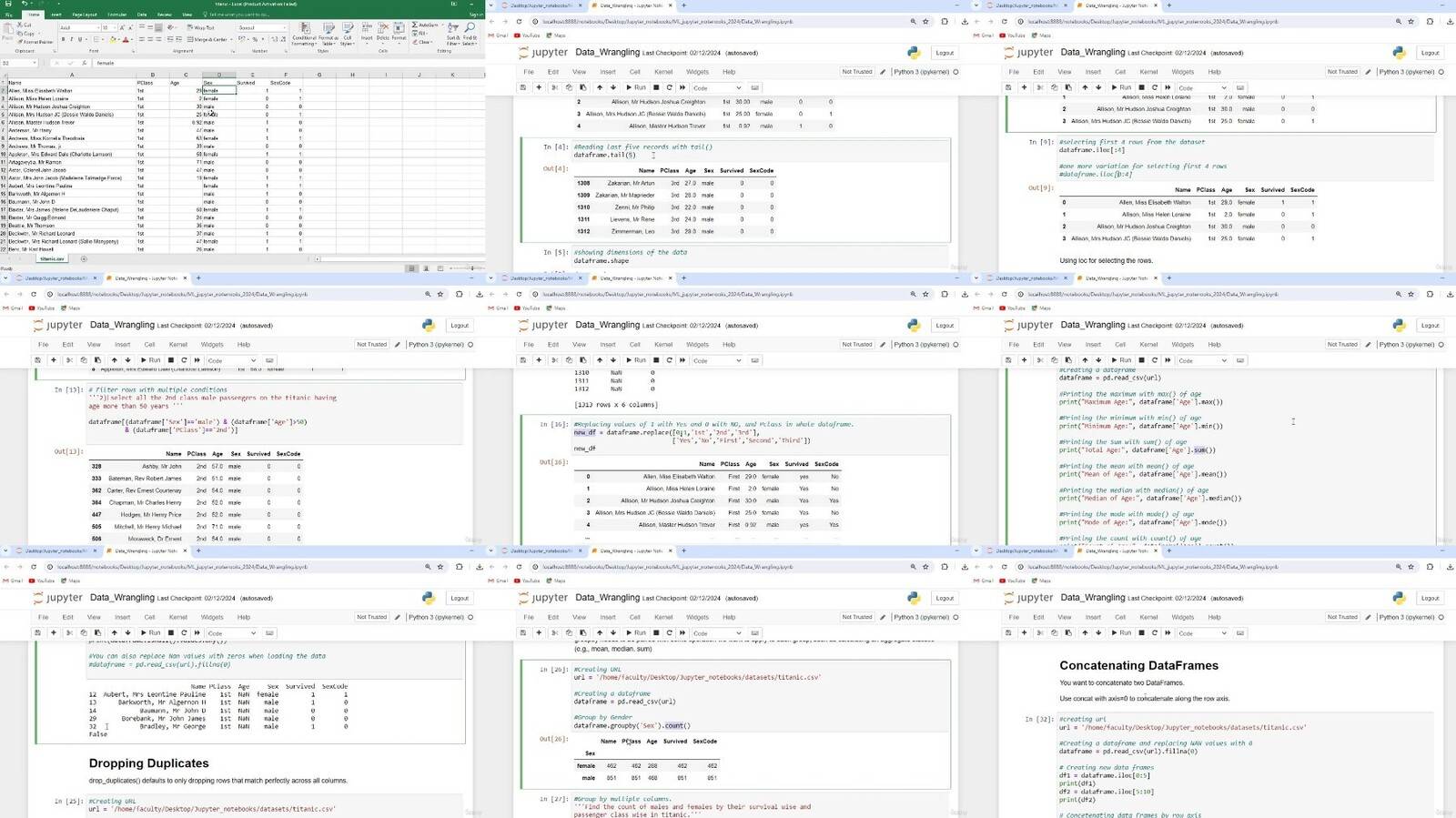Open the Cell menu in the replace() notebook
1456x818 pixels.
[634, 345]
